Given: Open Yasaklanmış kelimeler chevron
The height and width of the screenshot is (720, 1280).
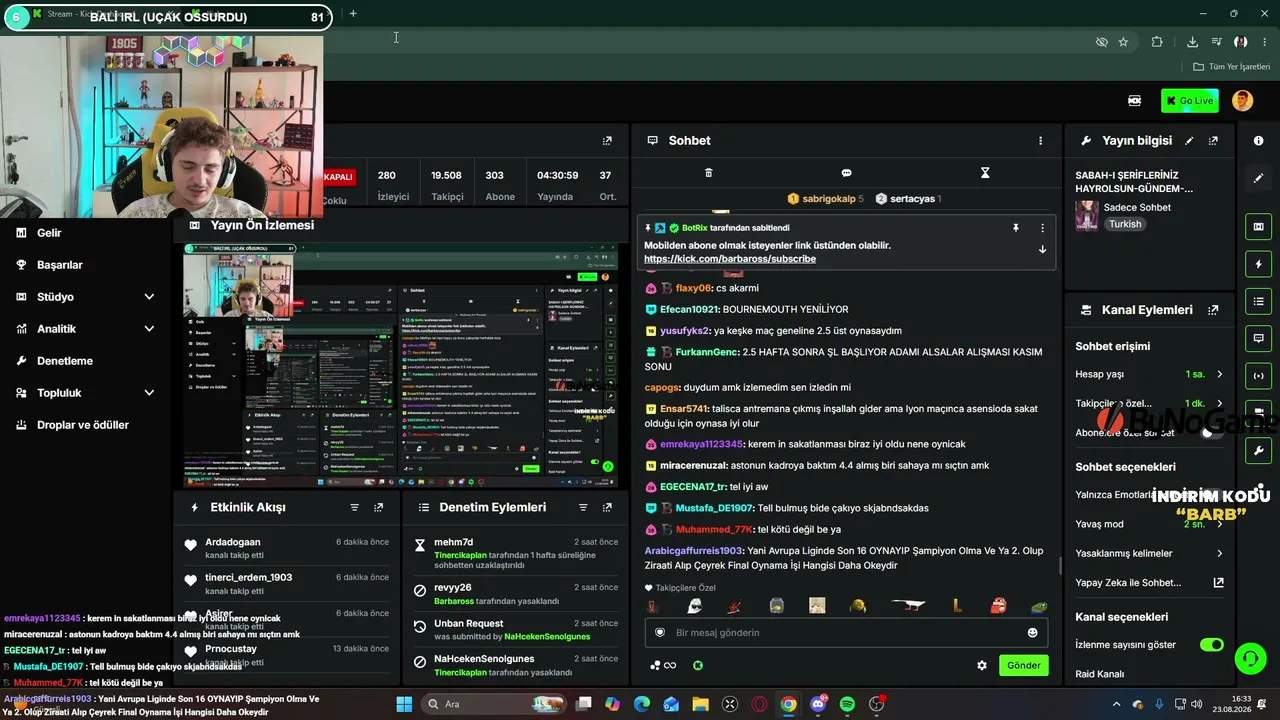Looking at the screenshot, I should (1219, 553).
